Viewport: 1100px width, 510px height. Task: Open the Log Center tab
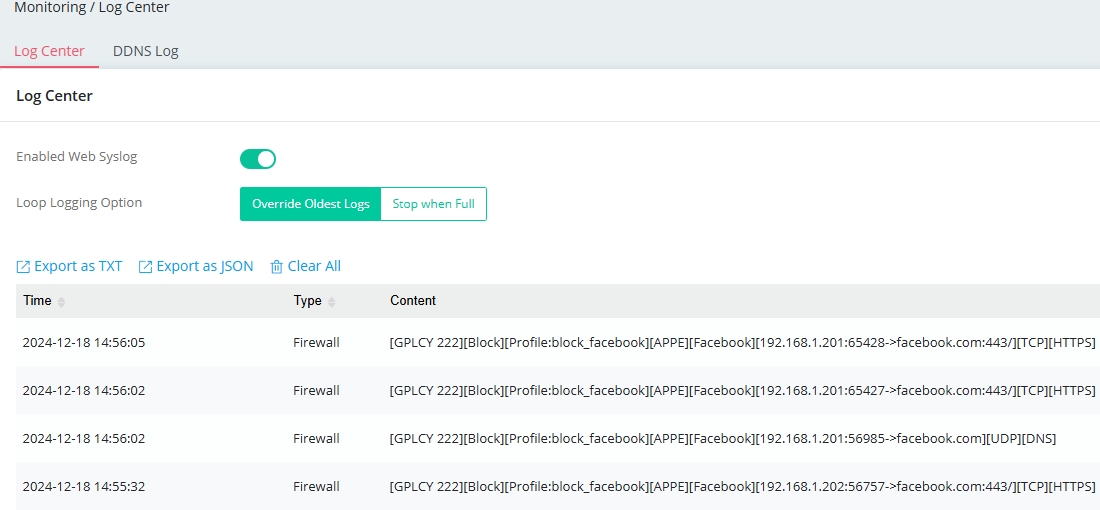click(x=49, y=51)
